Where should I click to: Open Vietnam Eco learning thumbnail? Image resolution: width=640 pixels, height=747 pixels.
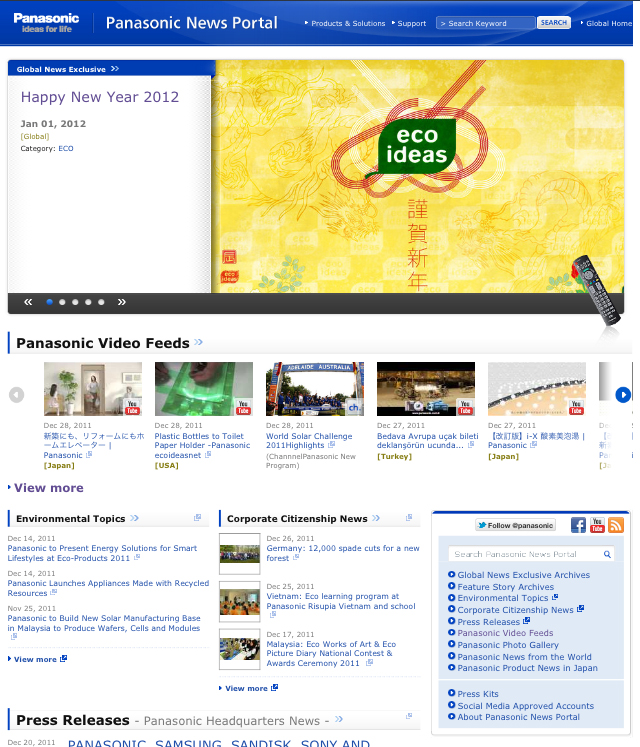(x=240, y=602)
